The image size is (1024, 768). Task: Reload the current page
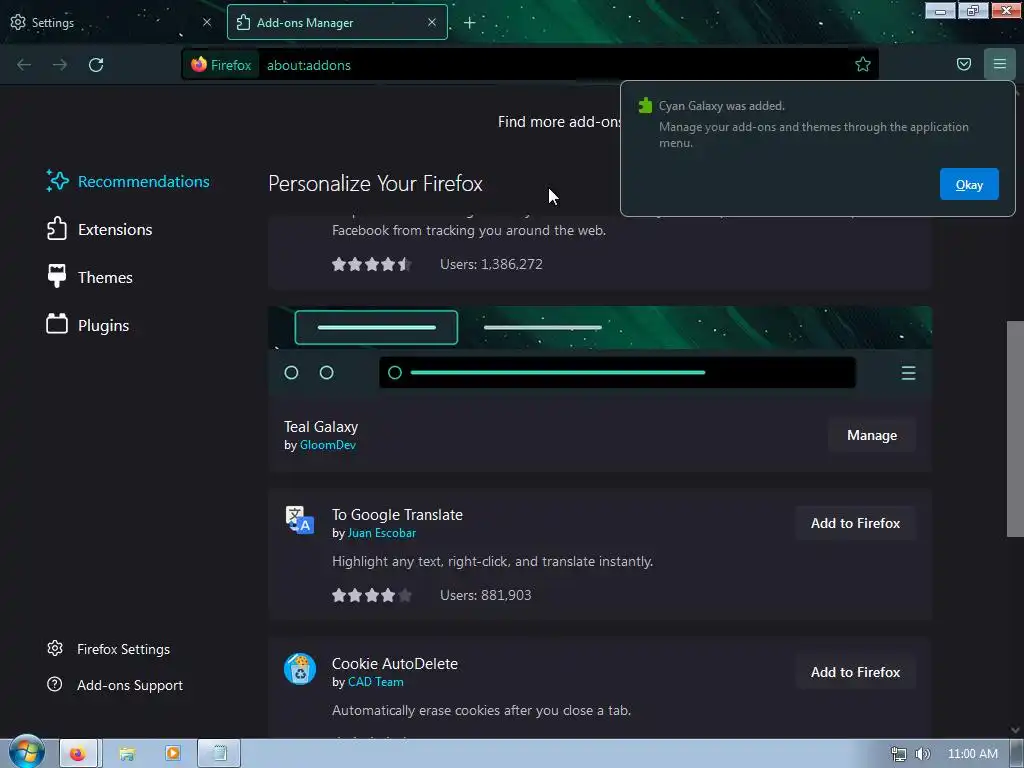pos(96,65)
